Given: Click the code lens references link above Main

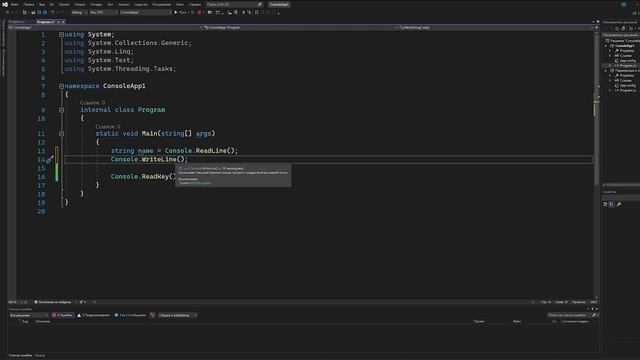Looking at the screenshot, I should click(108, 127).
